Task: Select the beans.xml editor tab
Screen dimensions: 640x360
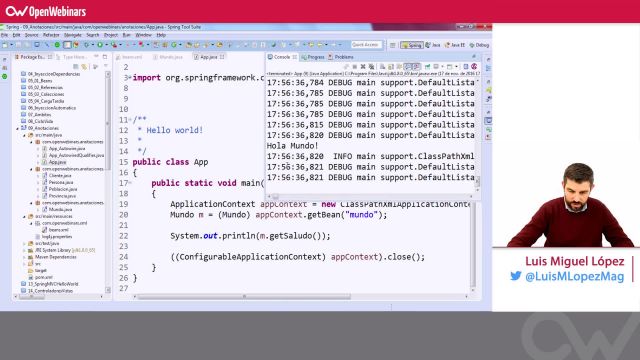Action: (129, 57)
